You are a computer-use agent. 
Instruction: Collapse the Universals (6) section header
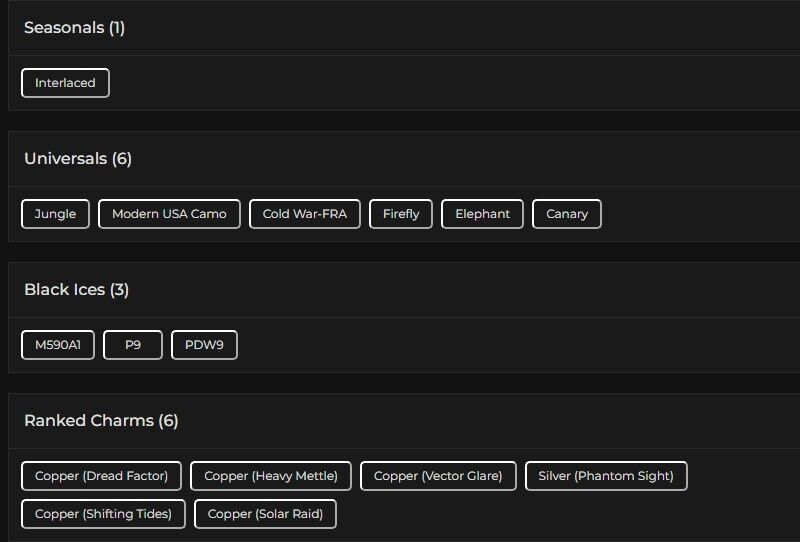point(78,159)
